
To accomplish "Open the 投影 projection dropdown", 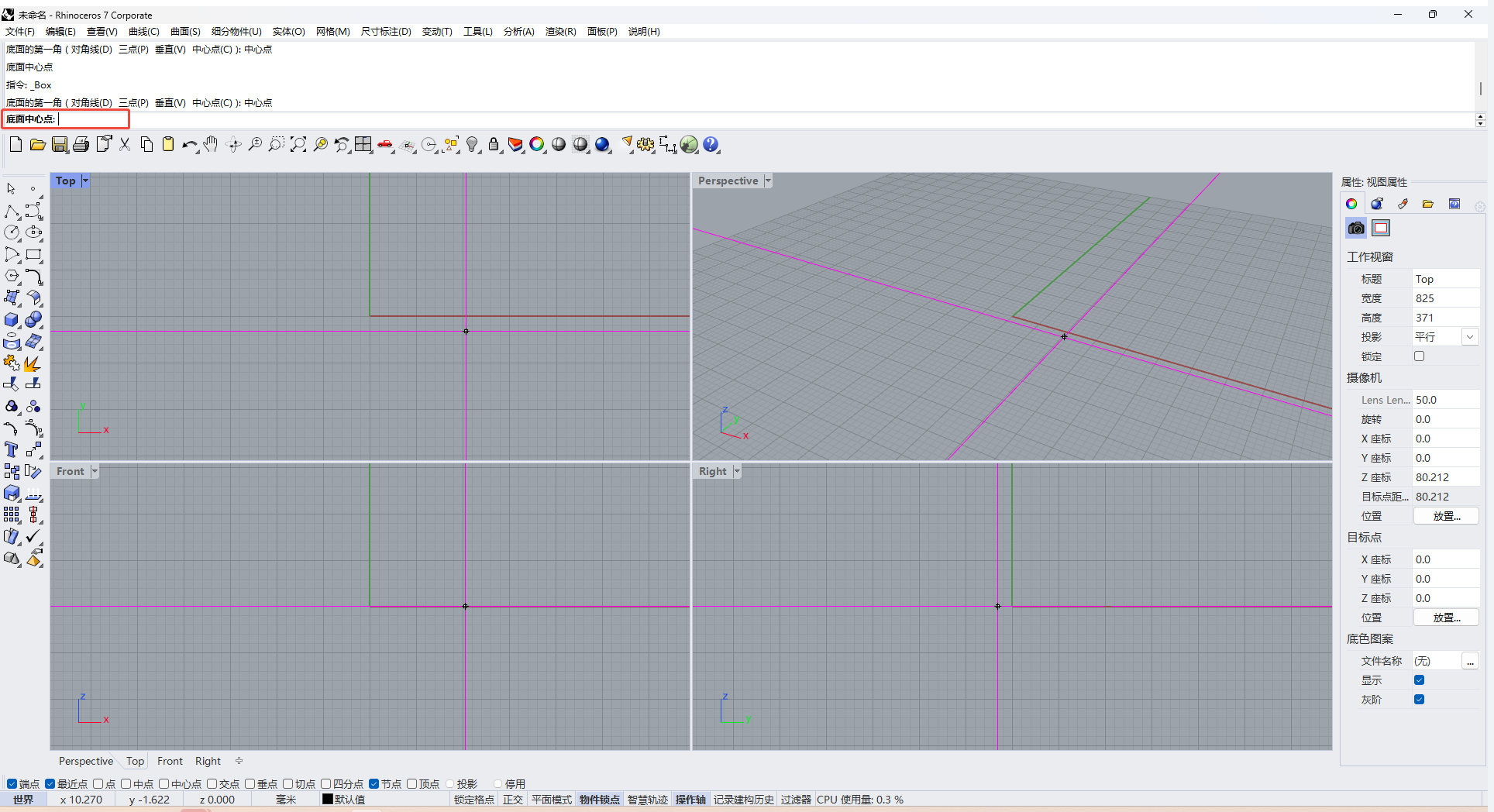I will (1469, 337).
